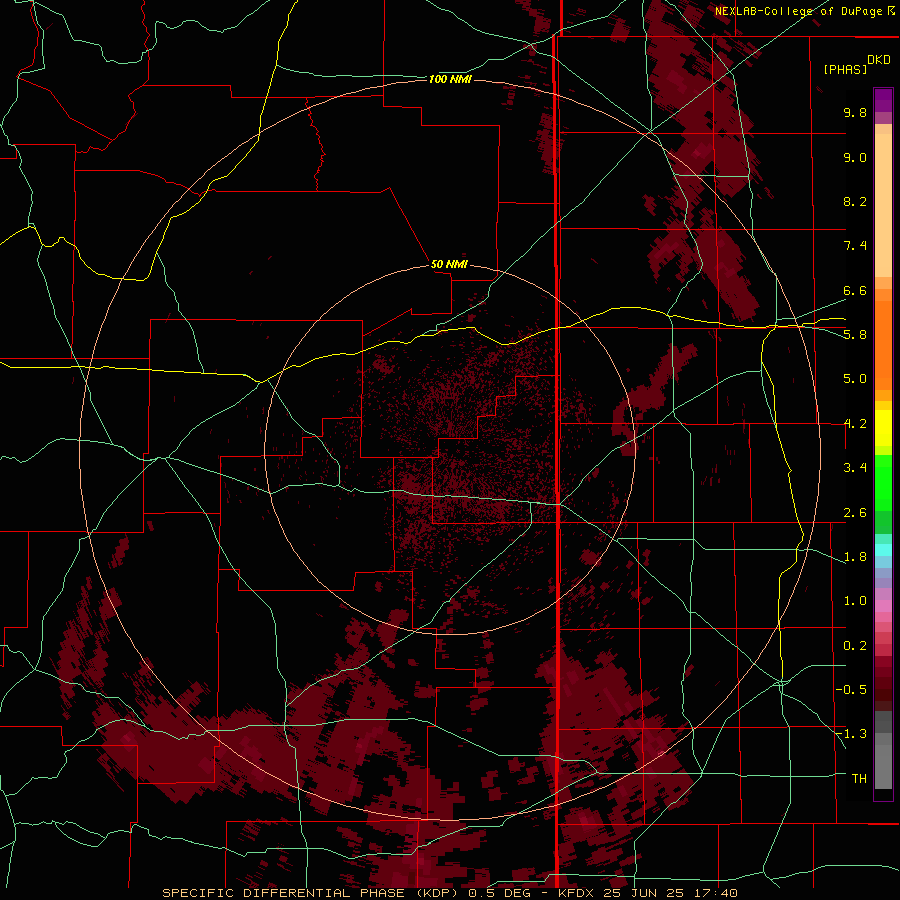Pick the peach segment of the color bar
This screenshot has height=900, width=900.
[x=883, y=205]
